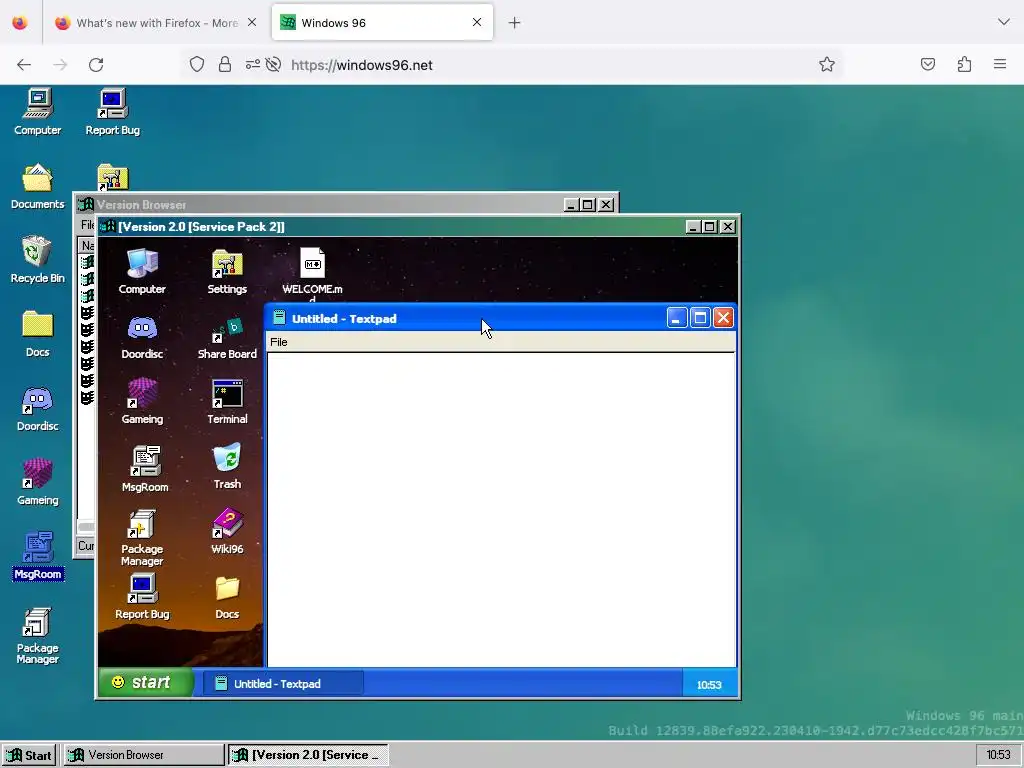
Task: Click inside the Textpad text area
Action: coord(501,509)
